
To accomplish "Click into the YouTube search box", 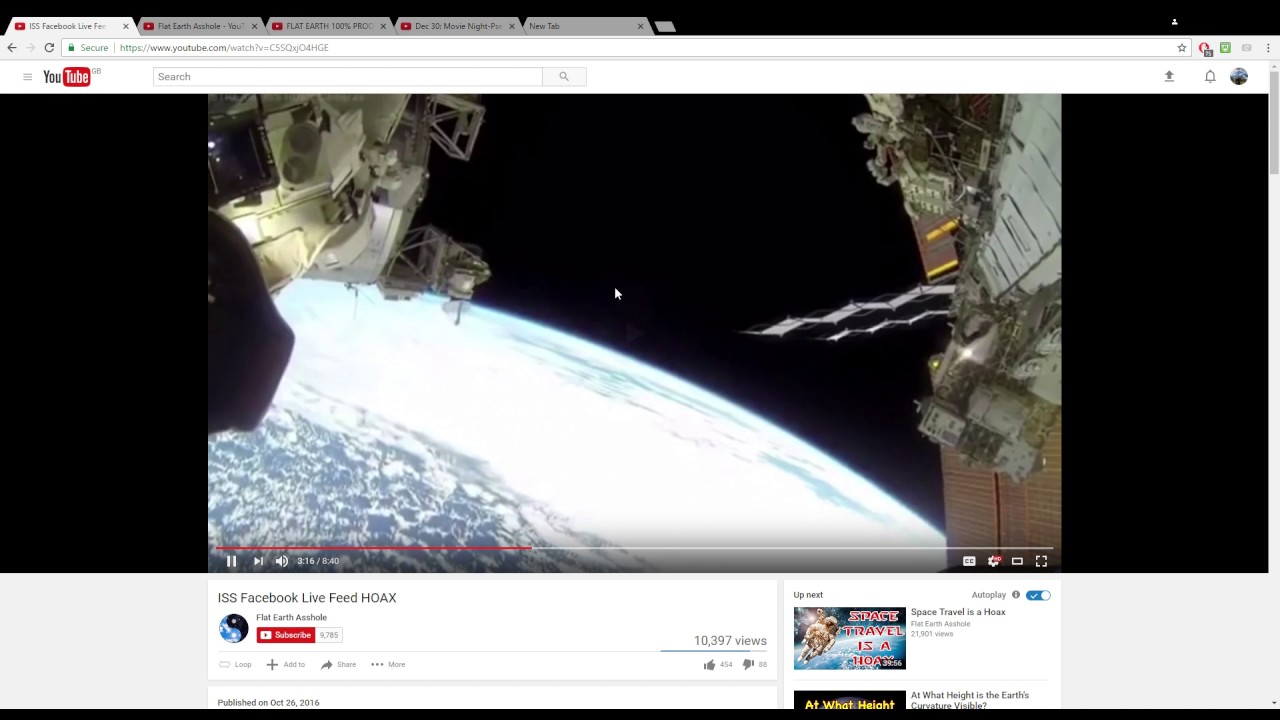I will click(347, 77).
